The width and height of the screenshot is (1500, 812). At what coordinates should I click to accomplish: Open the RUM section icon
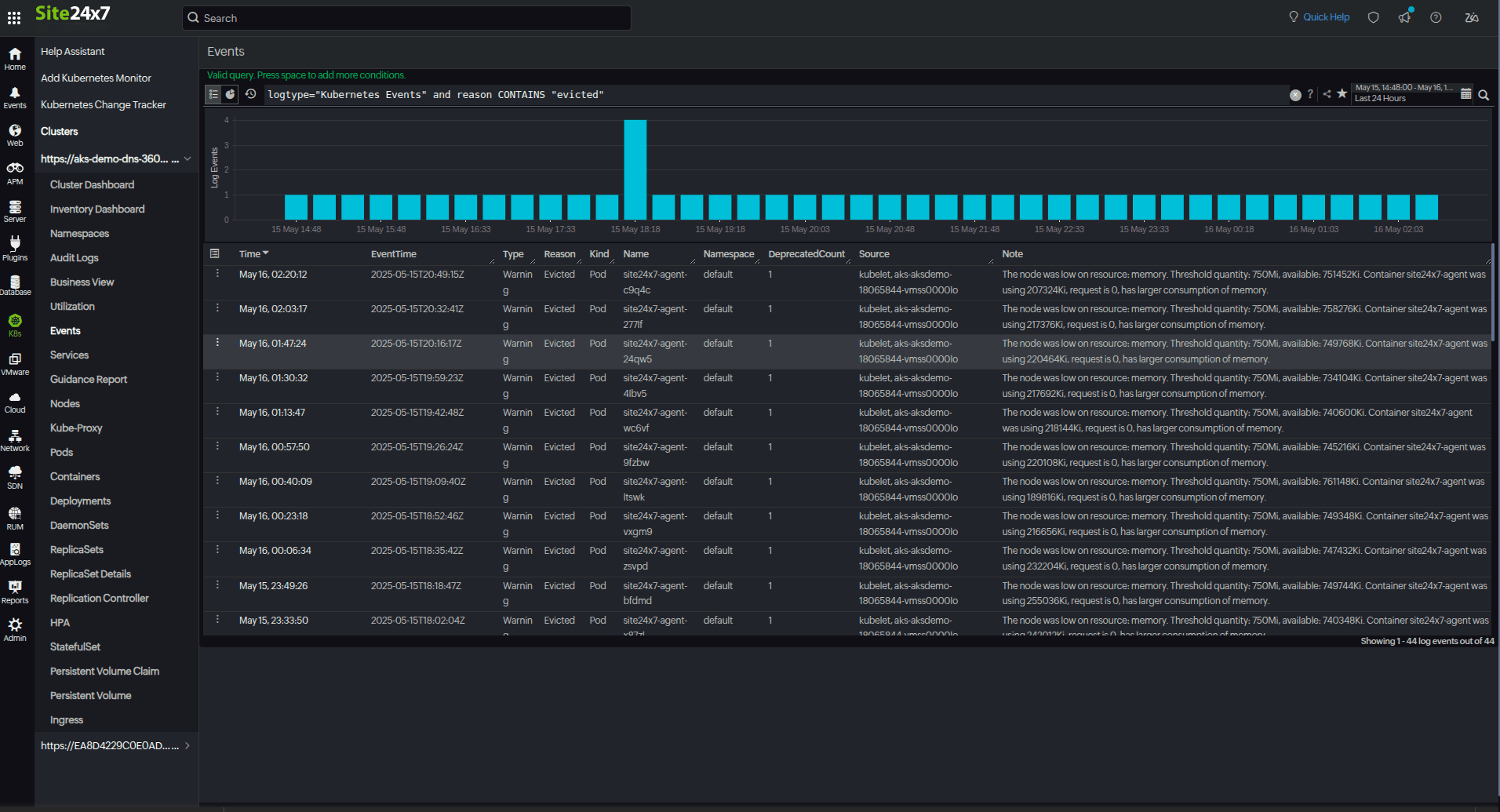pos(15,519)
